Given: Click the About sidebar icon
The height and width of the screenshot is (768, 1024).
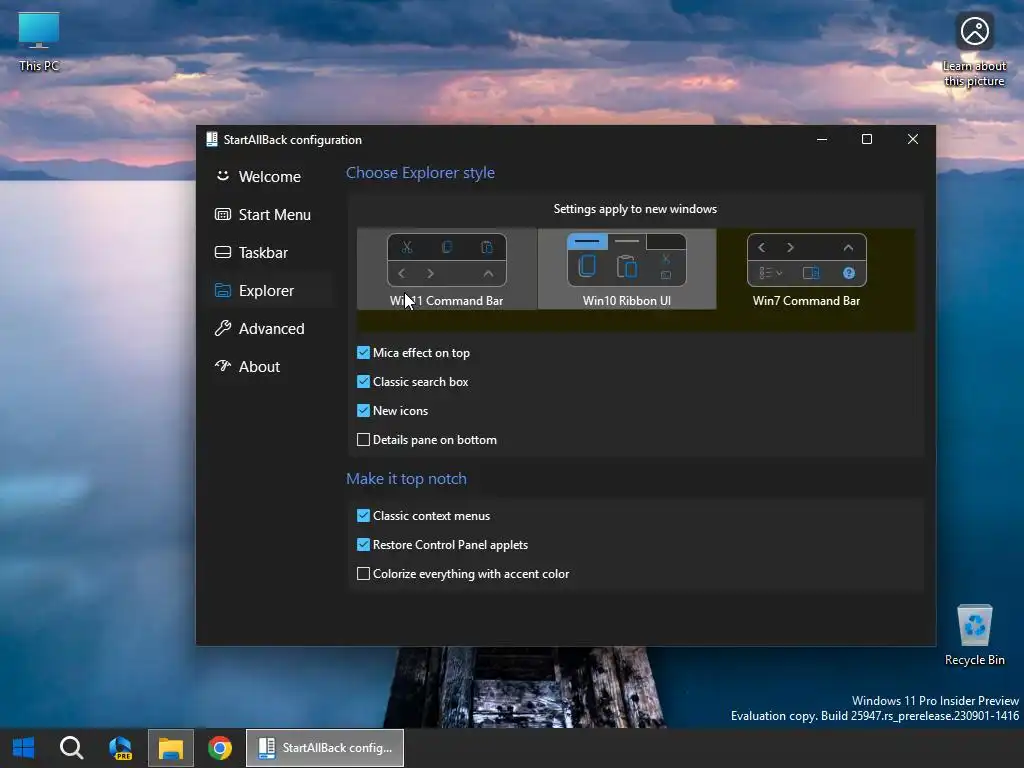Looking at the screenshot, I should (223, 366).
